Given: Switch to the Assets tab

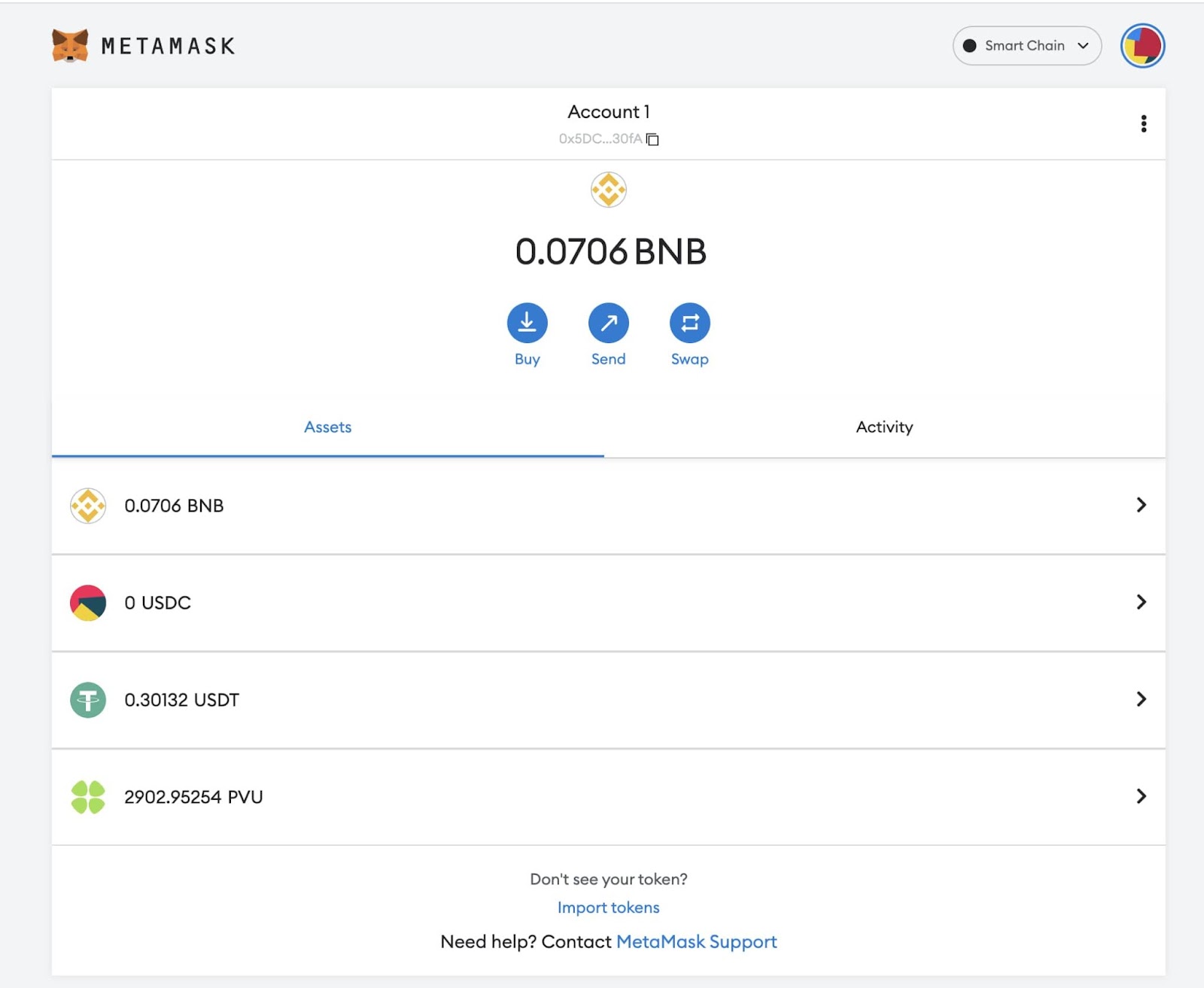Looking at the screenshot, I should (327, 427).
